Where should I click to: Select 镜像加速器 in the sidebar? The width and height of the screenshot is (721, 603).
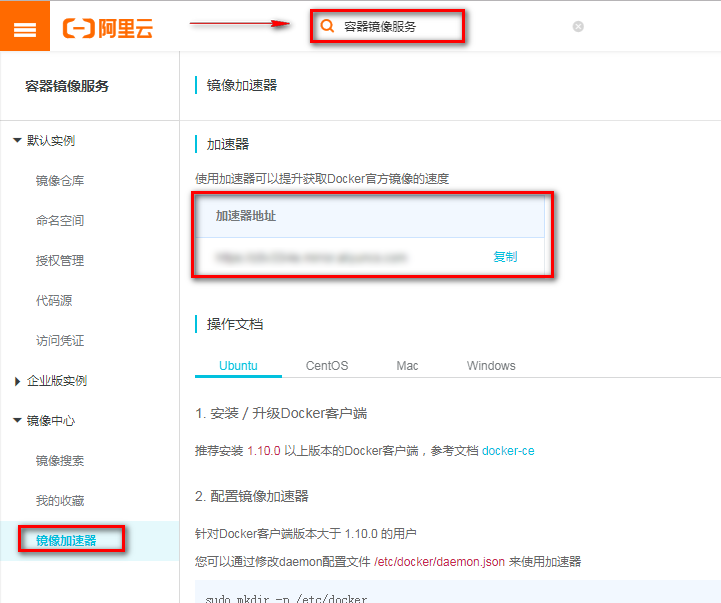pyautogui.click(x=66, y=541)
